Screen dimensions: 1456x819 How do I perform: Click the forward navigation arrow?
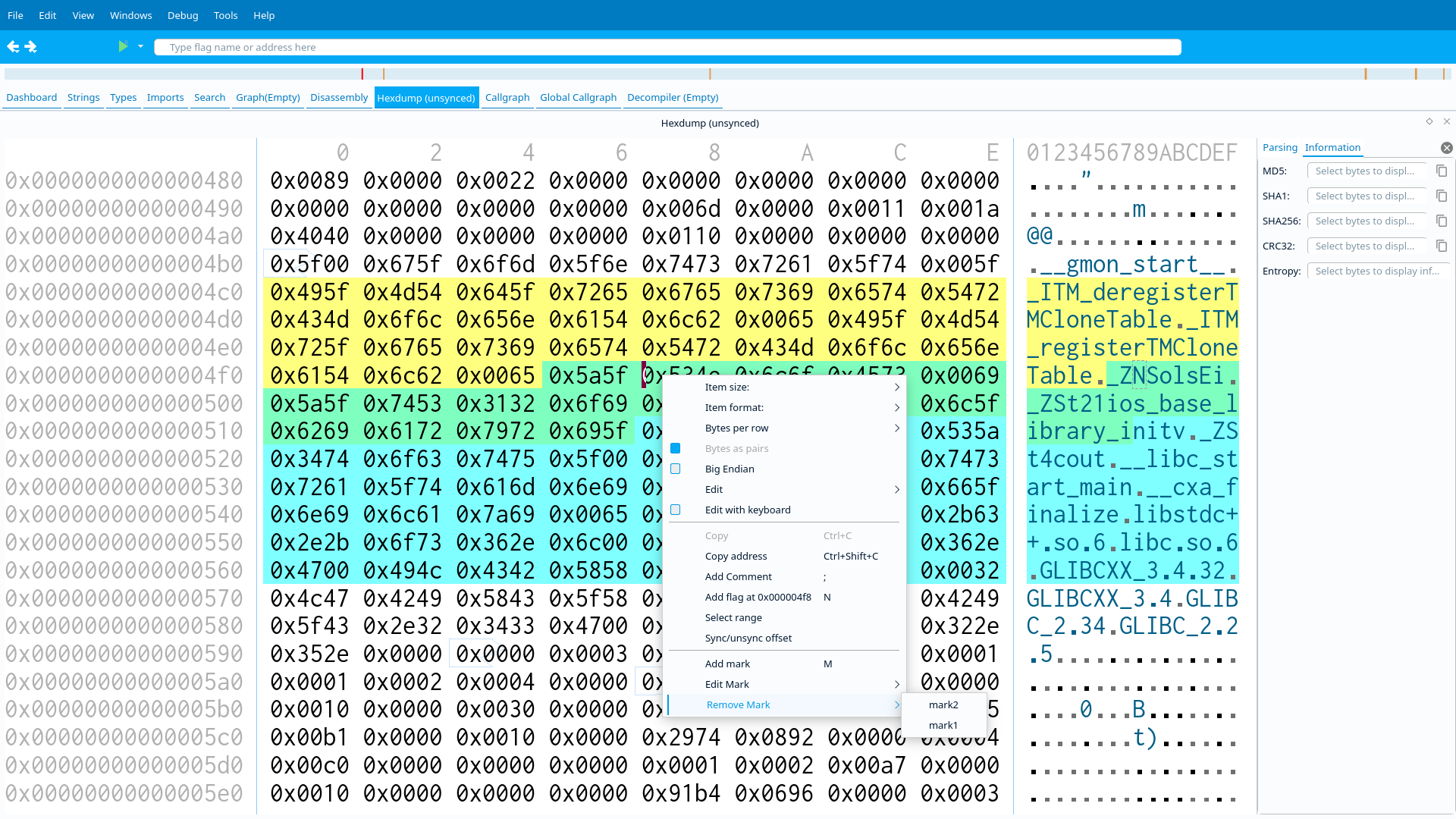tap(31, 47)
